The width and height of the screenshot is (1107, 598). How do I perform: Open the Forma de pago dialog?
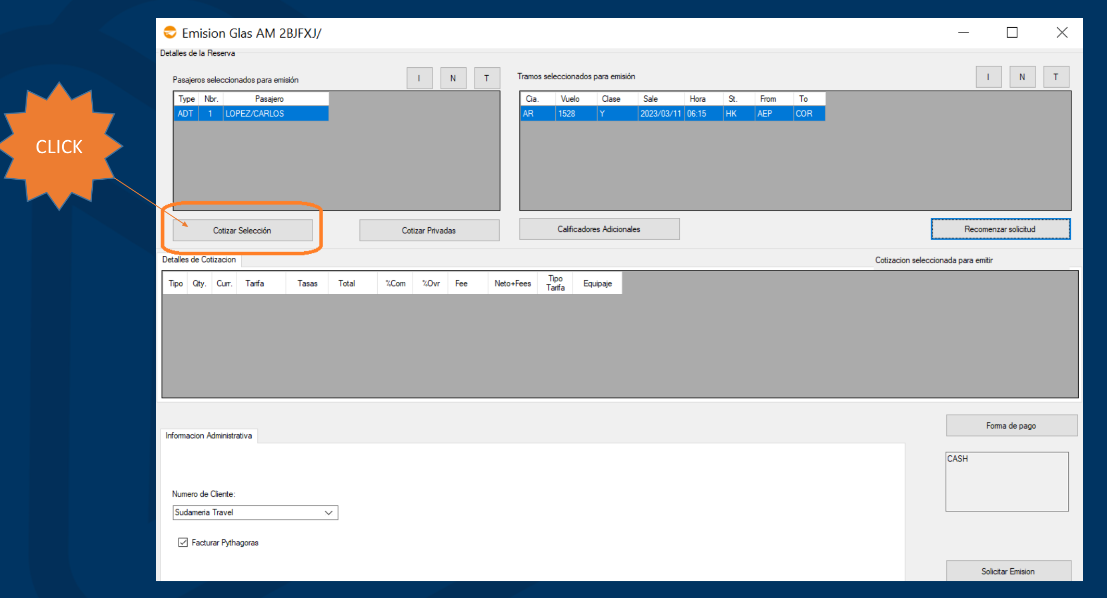(x=1011, y=425)
